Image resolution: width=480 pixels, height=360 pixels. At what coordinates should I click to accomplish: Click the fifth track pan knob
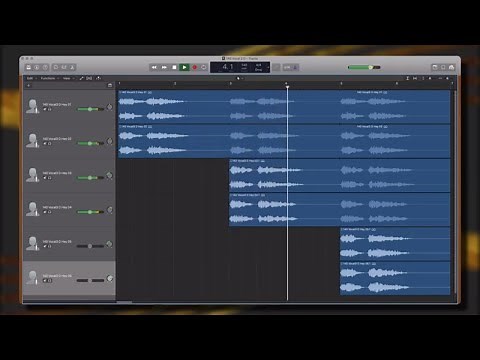109,244
